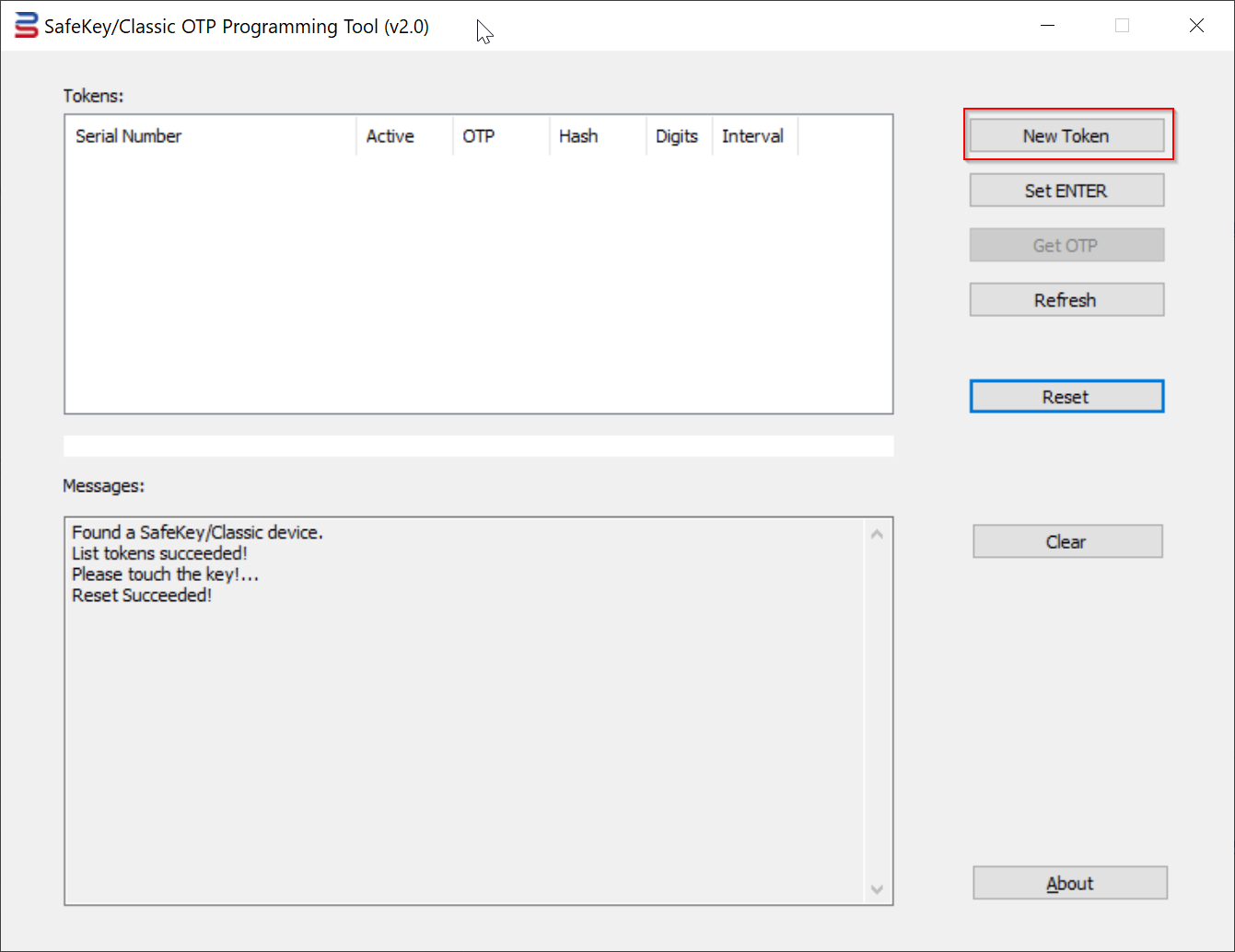
Task: Click the Messages scrollbar down arrow
Action: pos(877,889)
